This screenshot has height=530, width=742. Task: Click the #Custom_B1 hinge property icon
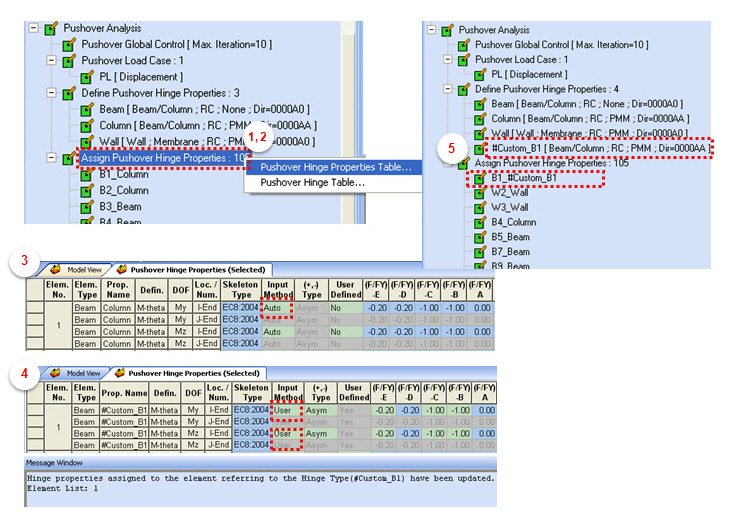[480, 149]
